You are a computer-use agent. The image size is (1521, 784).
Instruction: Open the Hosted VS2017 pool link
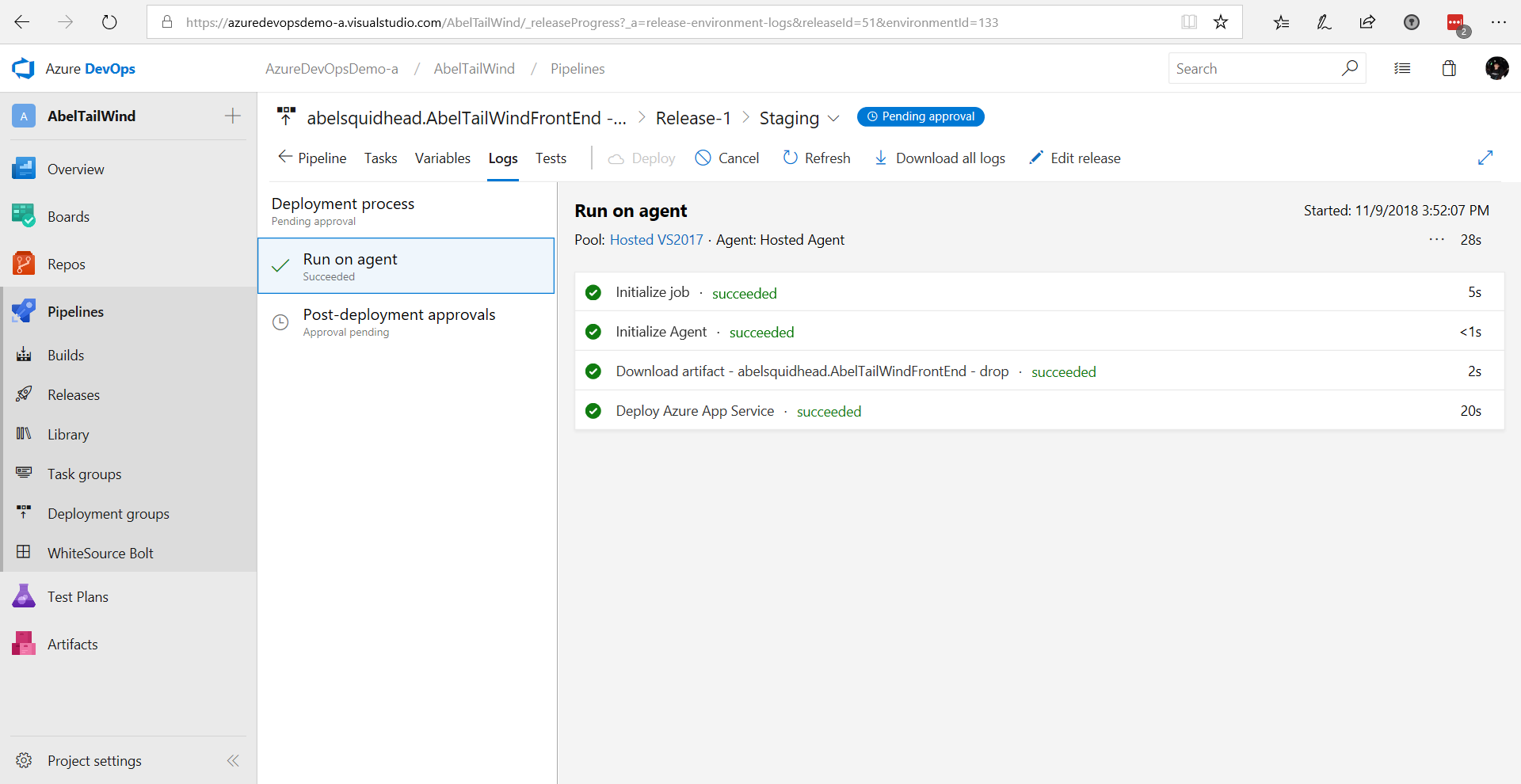pos(656,239)
